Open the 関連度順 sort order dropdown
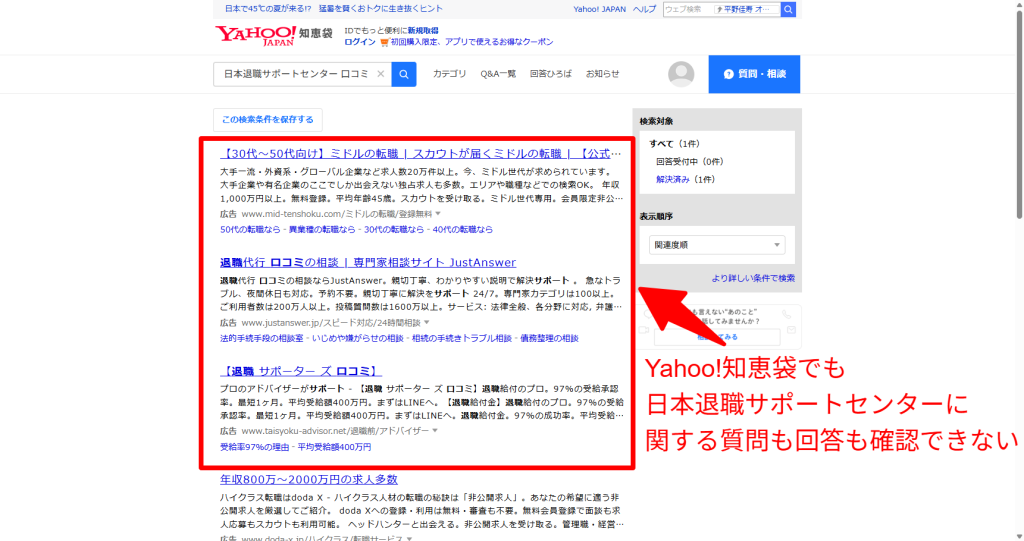Image resolution: width=1024 pixels, height=541 pixels. pyautogui.click(x=717, y=245)
